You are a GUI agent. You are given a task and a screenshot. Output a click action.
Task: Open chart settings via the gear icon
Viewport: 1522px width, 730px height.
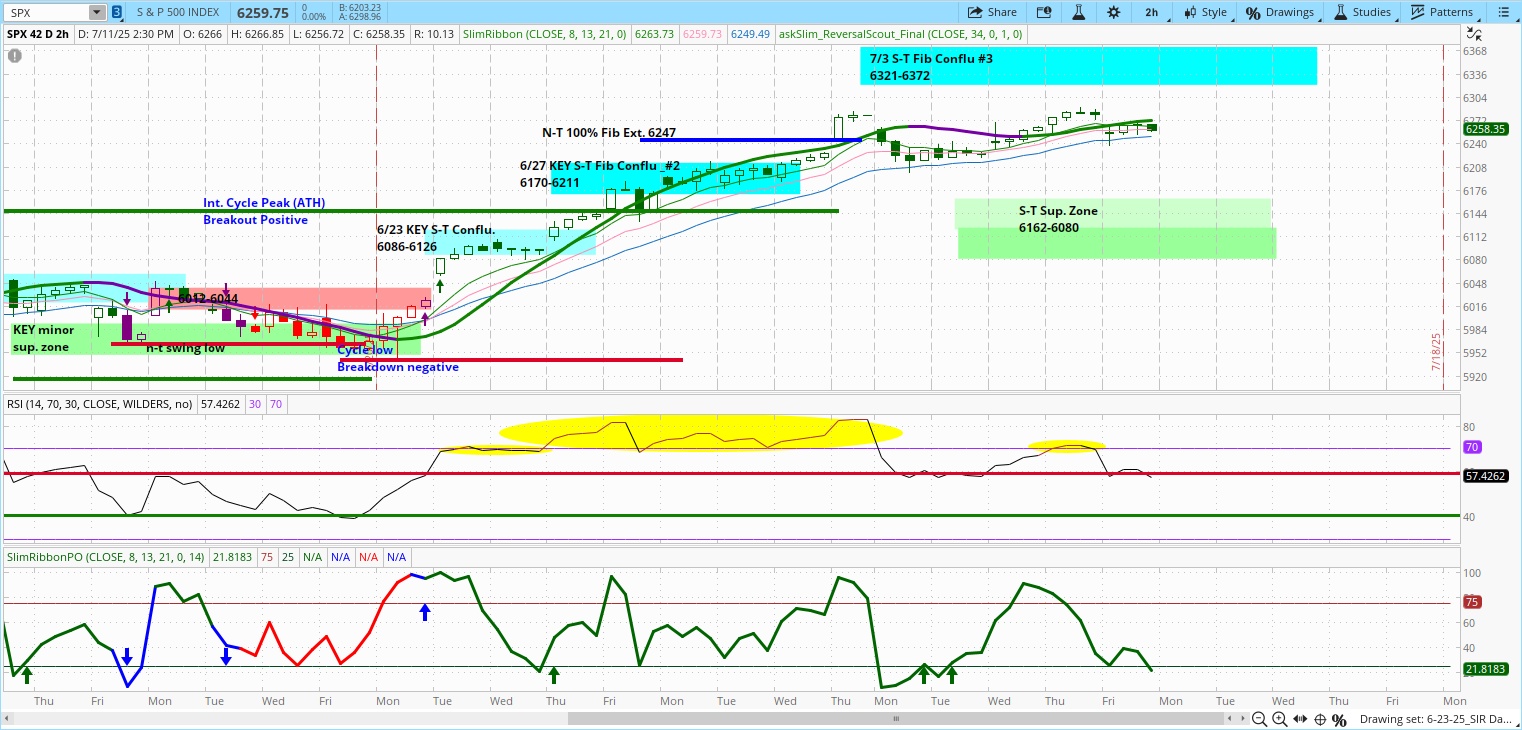[x=1113, y=12]
